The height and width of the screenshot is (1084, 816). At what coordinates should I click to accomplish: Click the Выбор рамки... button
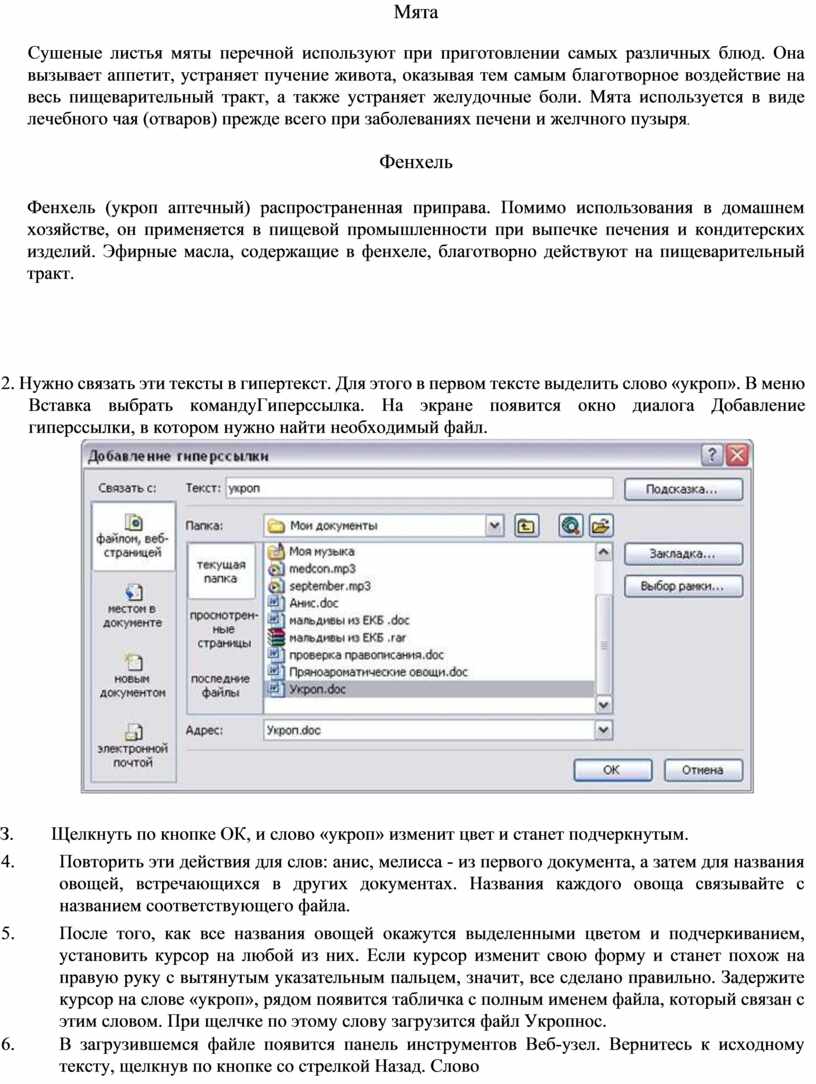tap(683, 586)
